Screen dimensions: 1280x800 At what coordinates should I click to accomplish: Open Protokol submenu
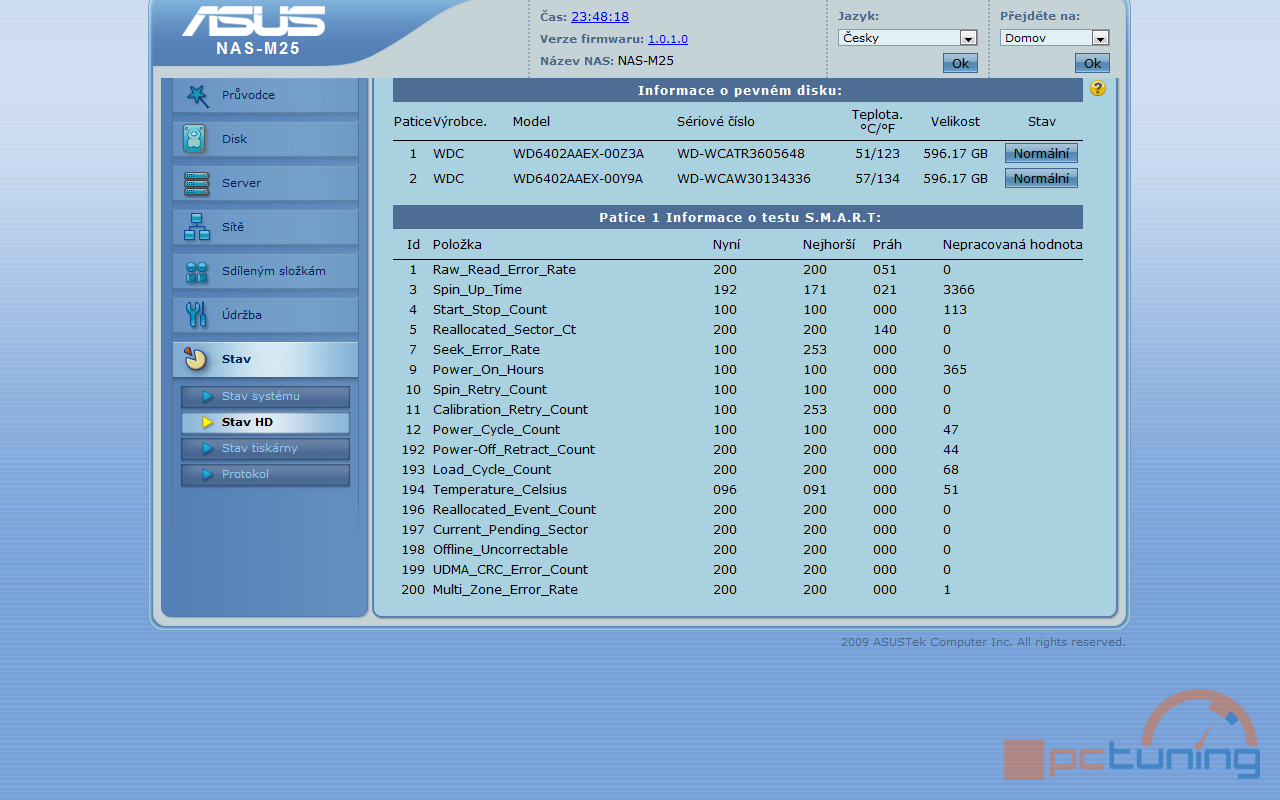point(265,474)
